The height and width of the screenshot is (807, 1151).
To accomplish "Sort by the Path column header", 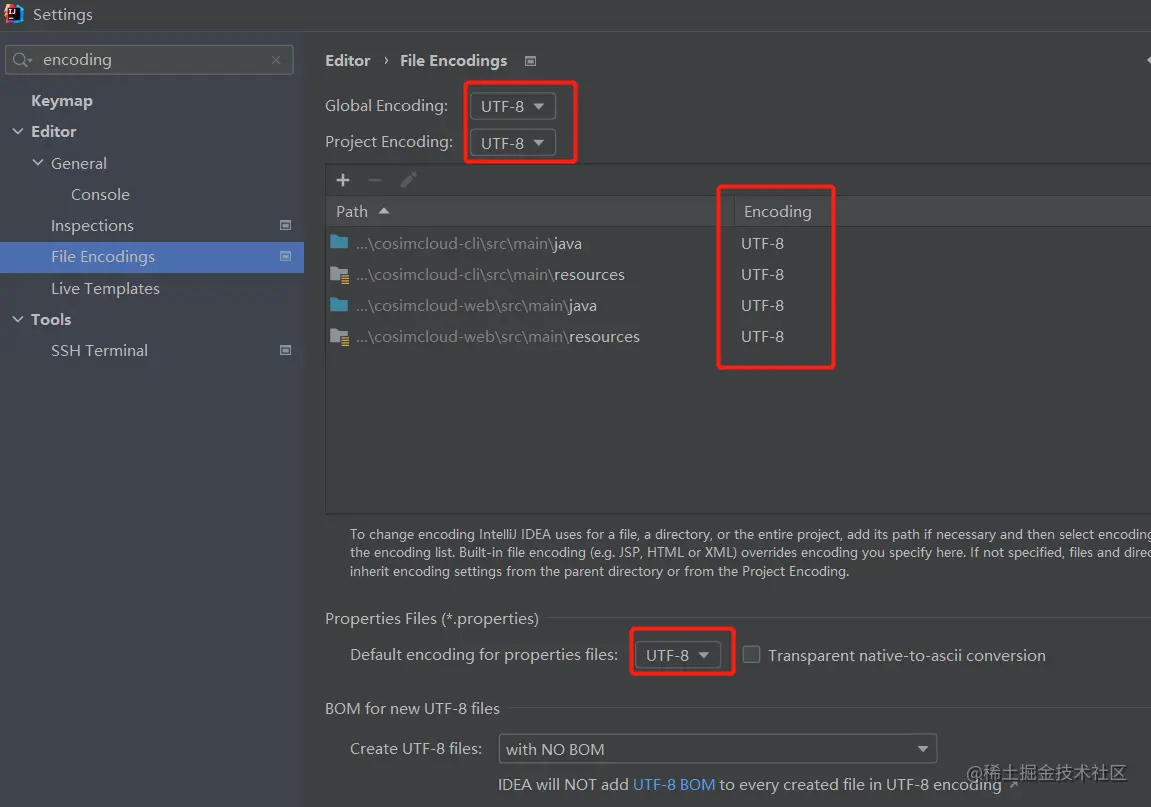I will coord(529,211).
